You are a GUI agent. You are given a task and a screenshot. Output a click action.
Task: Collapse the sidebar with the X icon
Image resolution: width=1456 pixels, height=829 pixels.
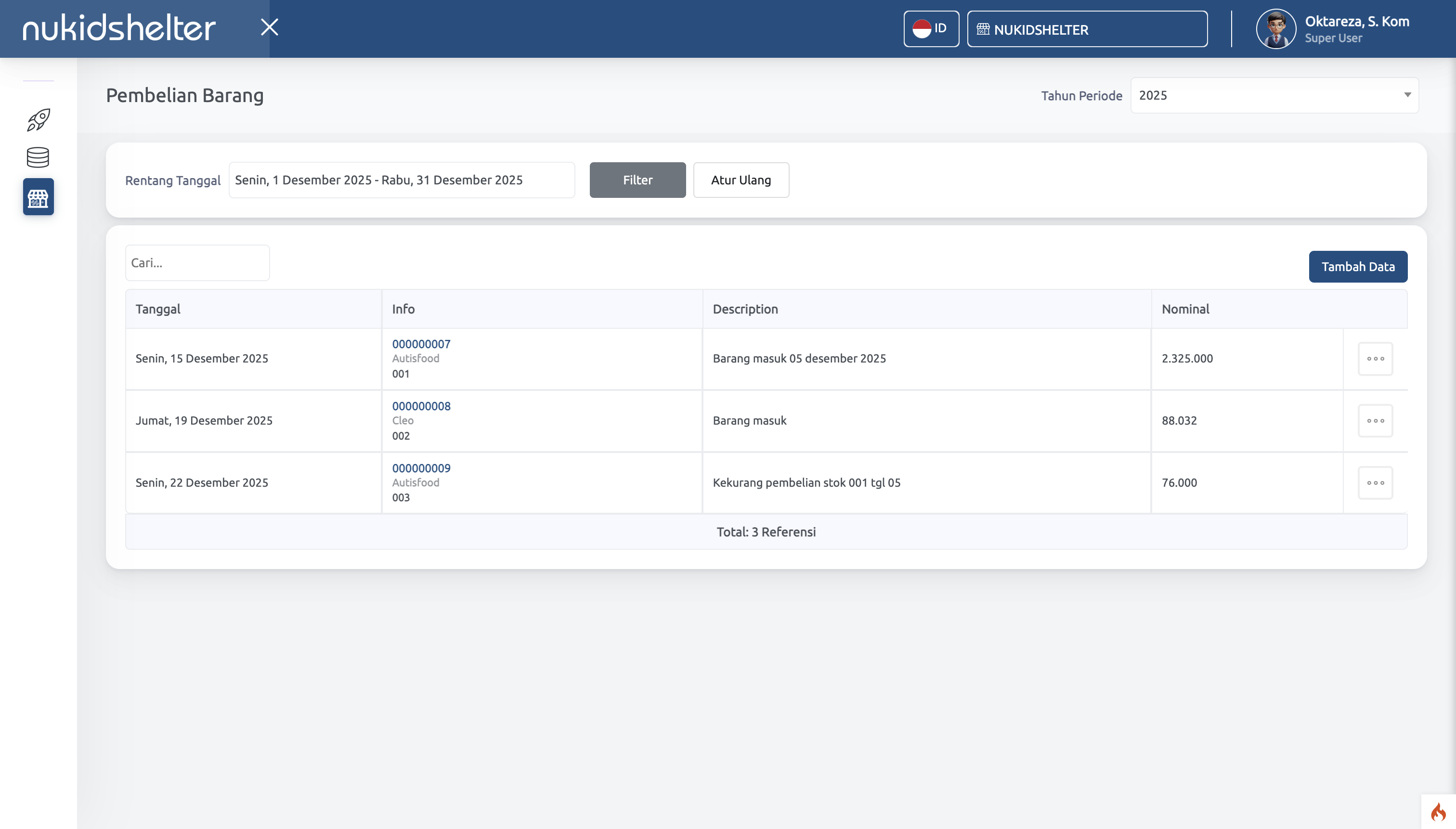click(x=269, y=27)
